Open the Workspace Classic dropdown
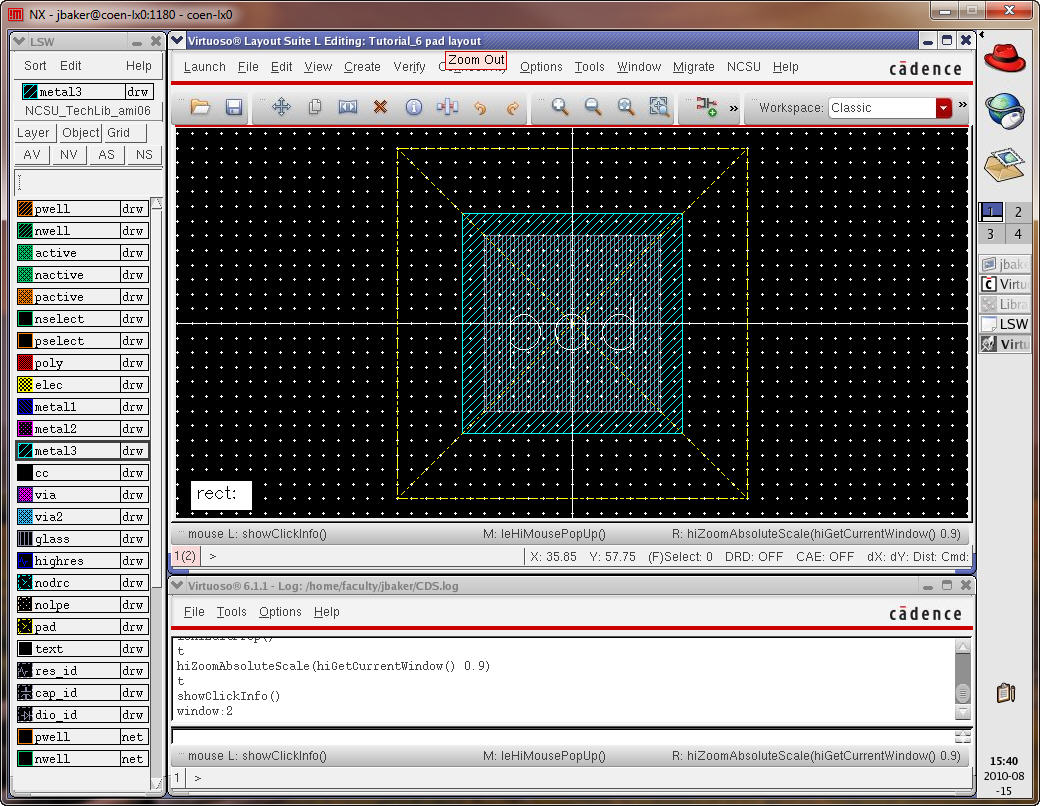 pyautogui.click(x=943, y=108)
